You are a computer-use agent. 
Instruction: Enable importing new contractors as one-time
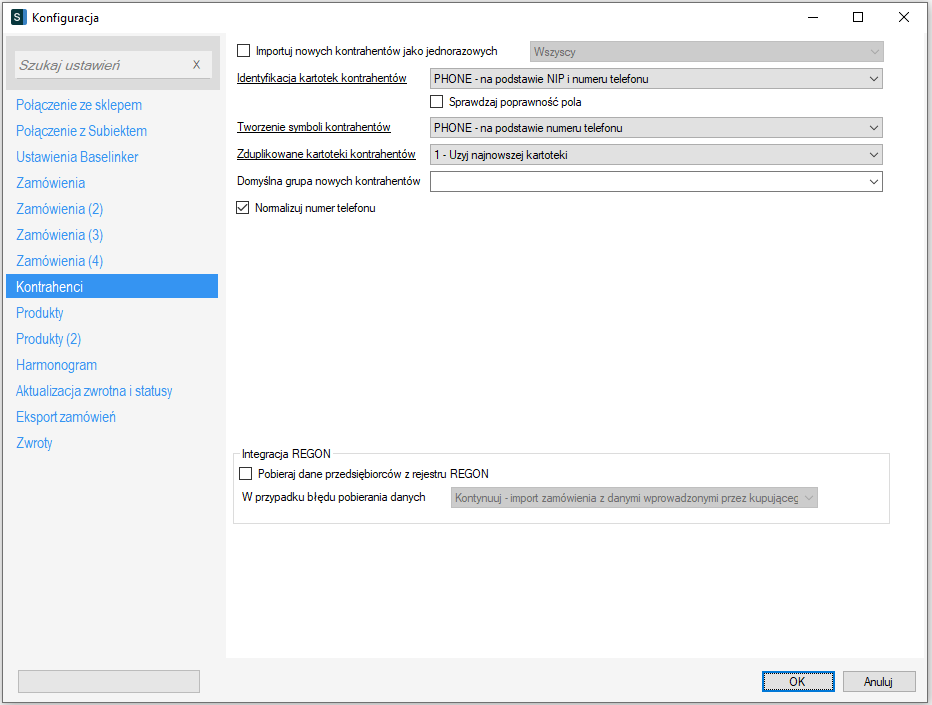click(x=243, y=51)
